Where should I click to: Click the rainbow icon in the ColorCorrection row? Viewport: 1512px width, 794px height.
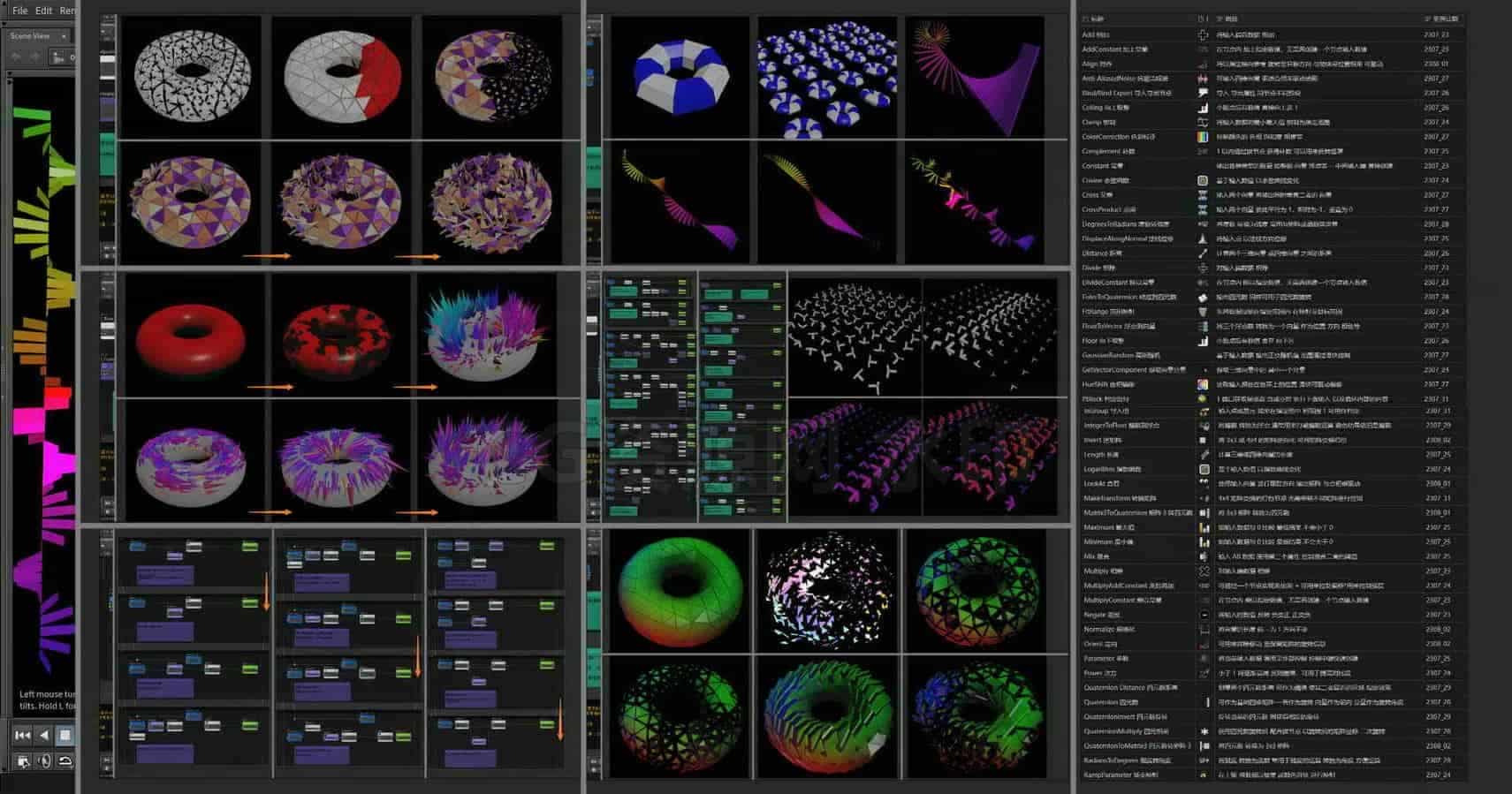(x=1203, y=137)
